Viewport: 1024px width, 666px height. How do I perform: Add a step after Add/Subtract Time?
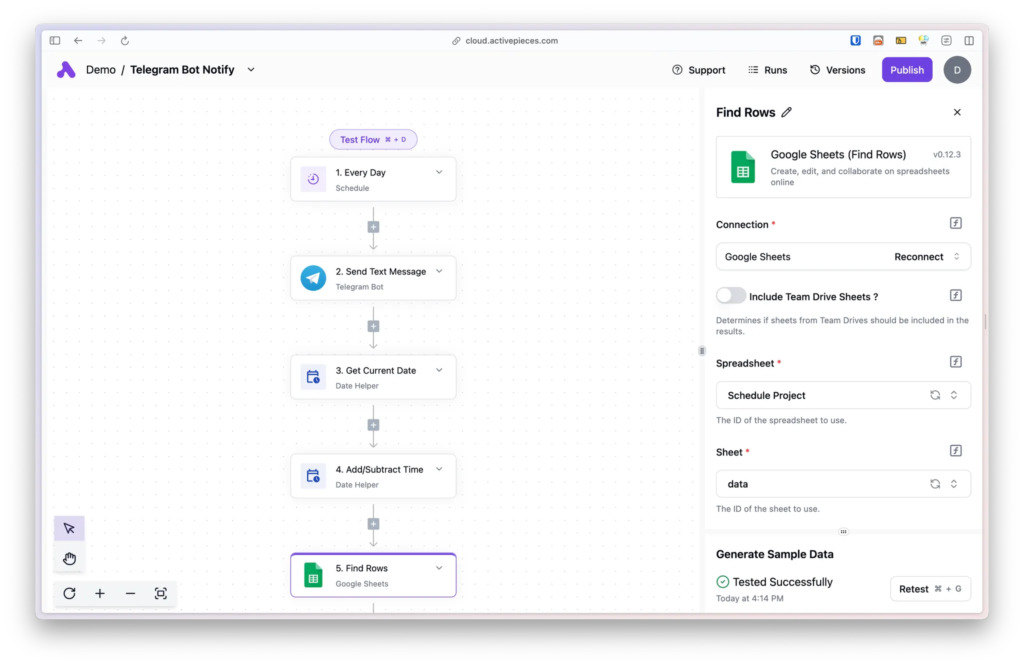(x=374, y=524)
